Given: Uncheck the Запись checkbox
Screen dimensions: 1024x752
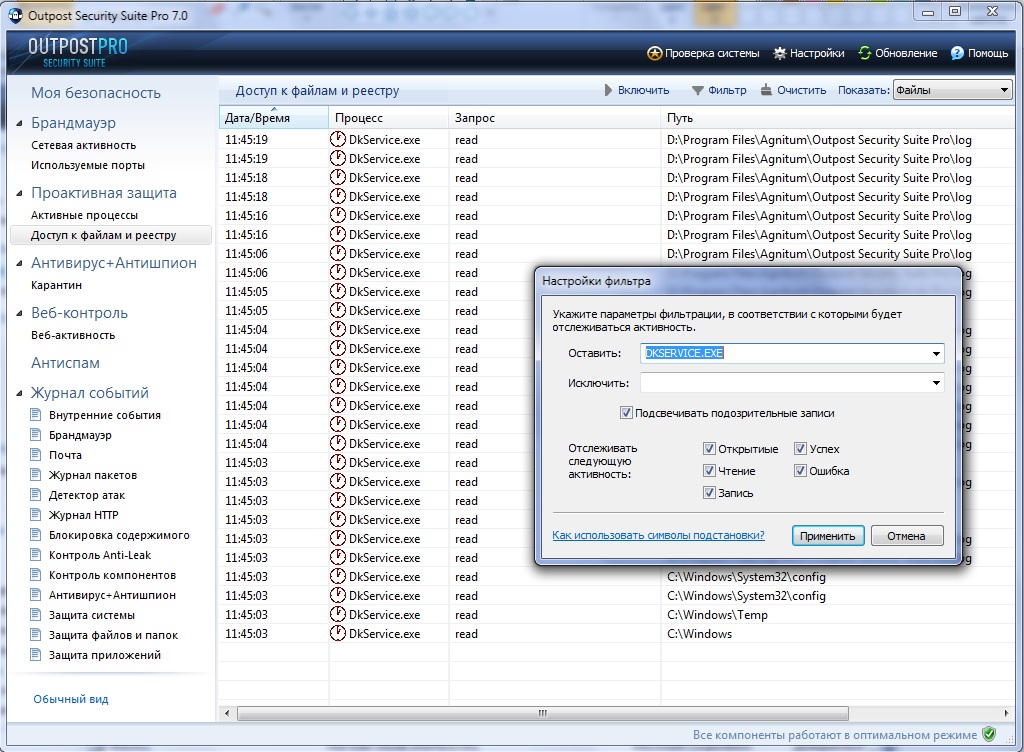Looking at the screenshot, I should [709, 493].
